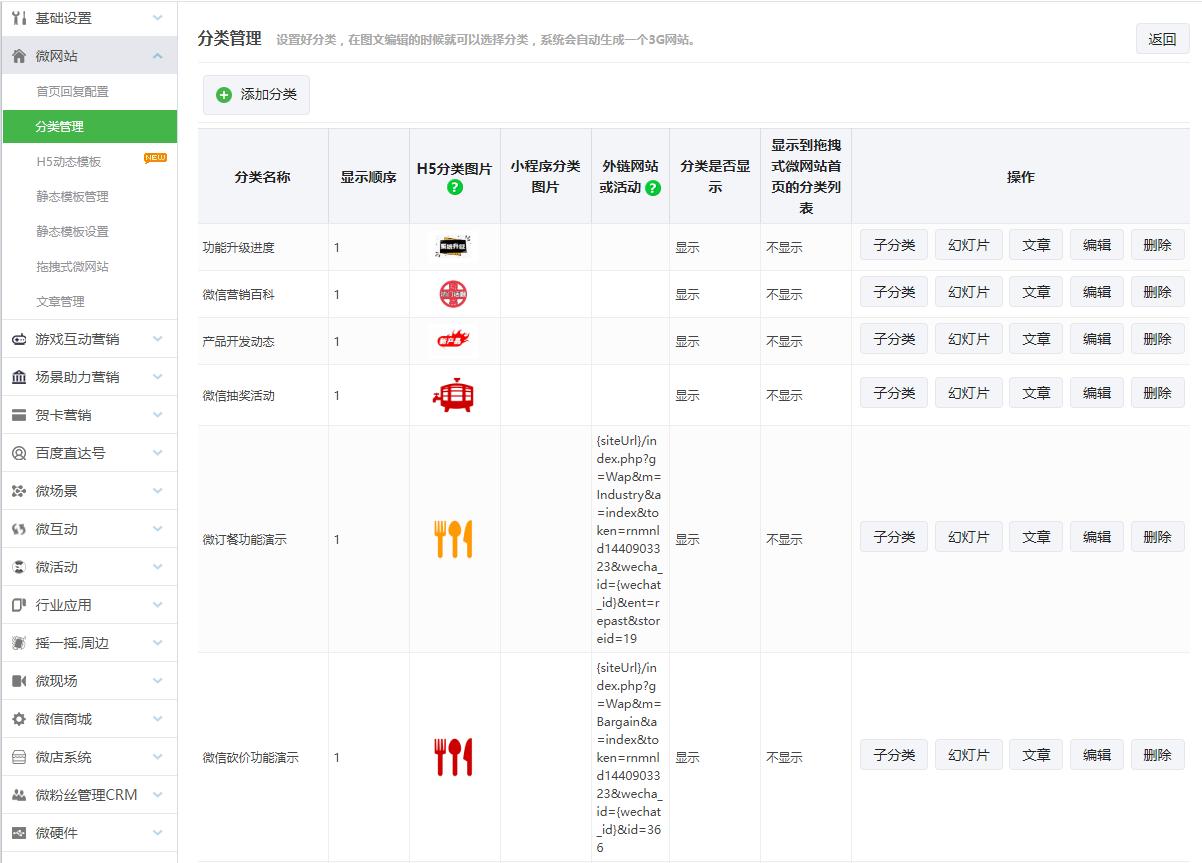Click the red round 微信营销百科 category icon
This screenshot has width=1202, height=863.
point(453,294)
